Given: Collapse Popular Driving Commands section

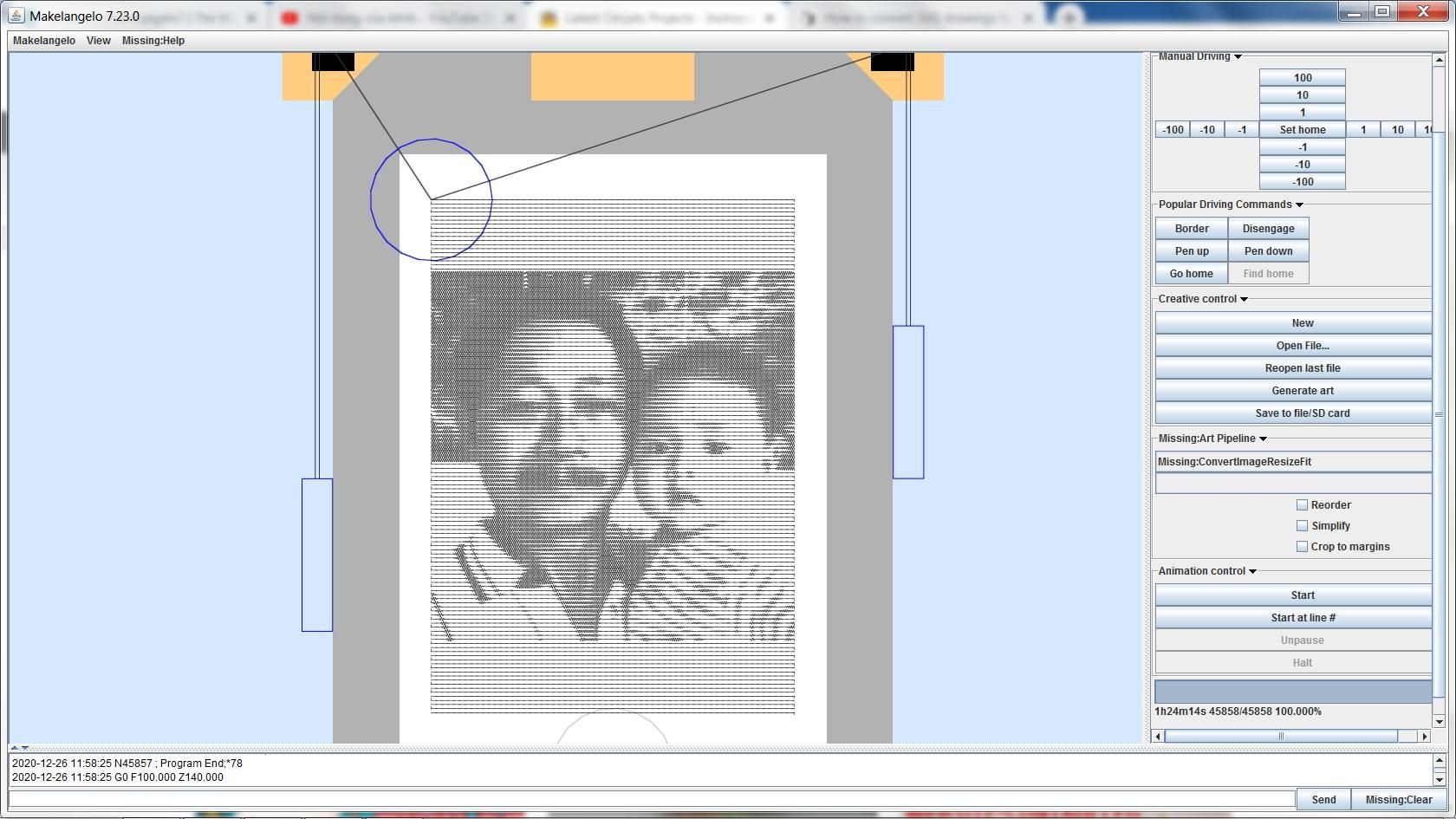Looking at the screenshot, I should tap(1299, 205).
